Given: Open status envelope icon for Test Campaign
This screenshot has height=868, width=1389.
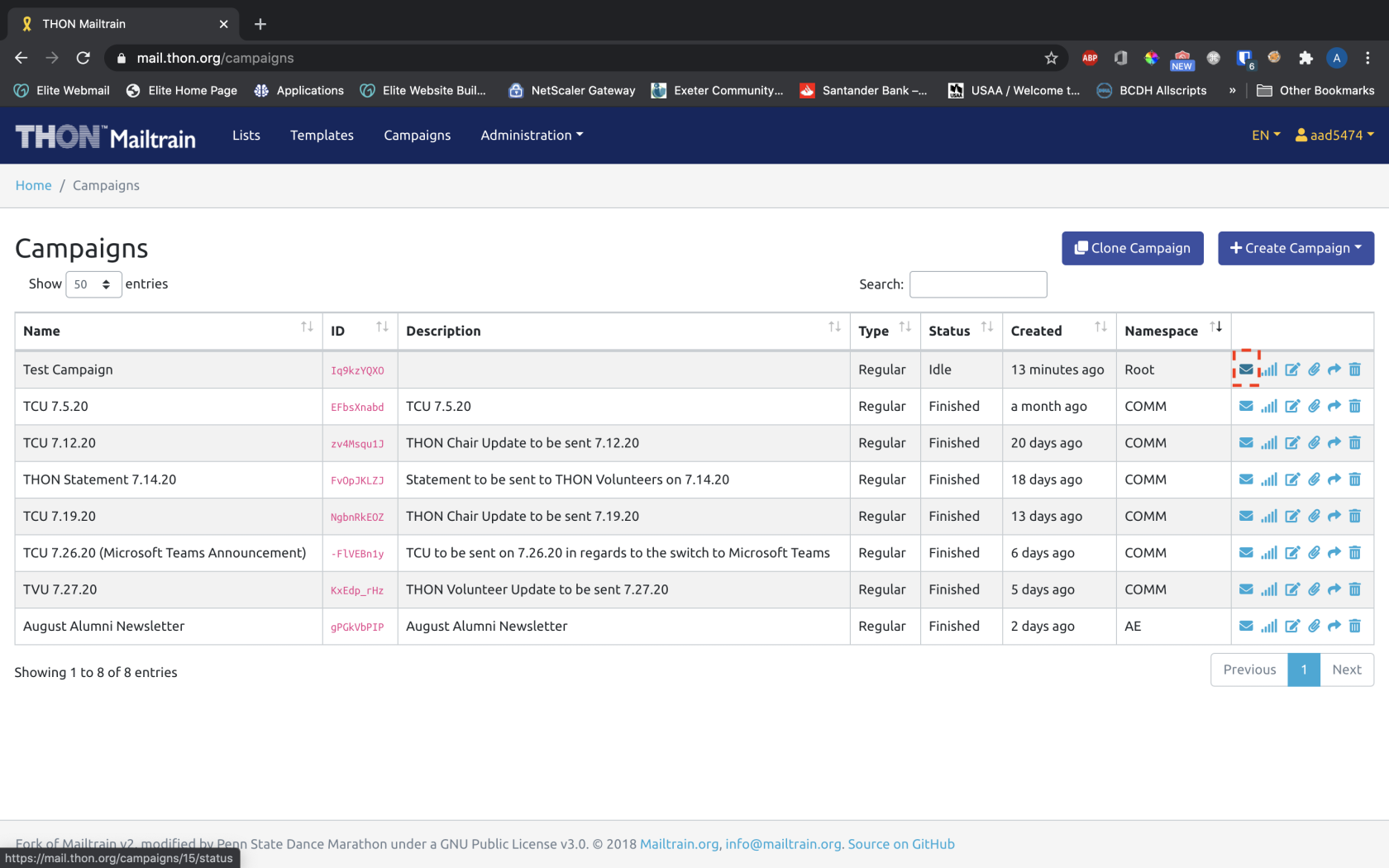Looking at the screenshot, I should pyautogui.click(x=1246, y=370).
